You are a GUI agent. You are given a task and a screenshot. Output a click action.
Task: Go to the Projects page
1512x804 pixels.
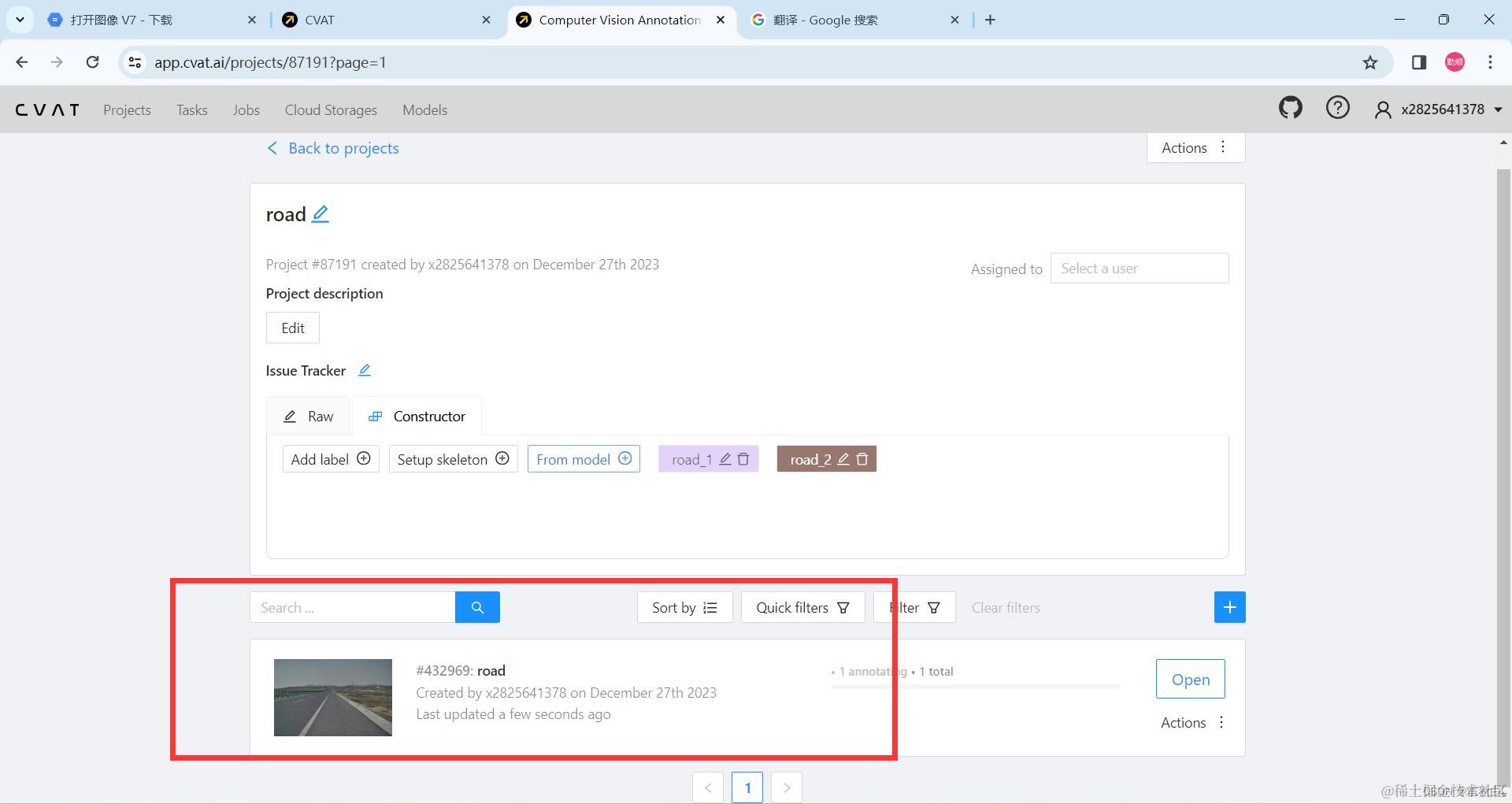click(127, 109)
